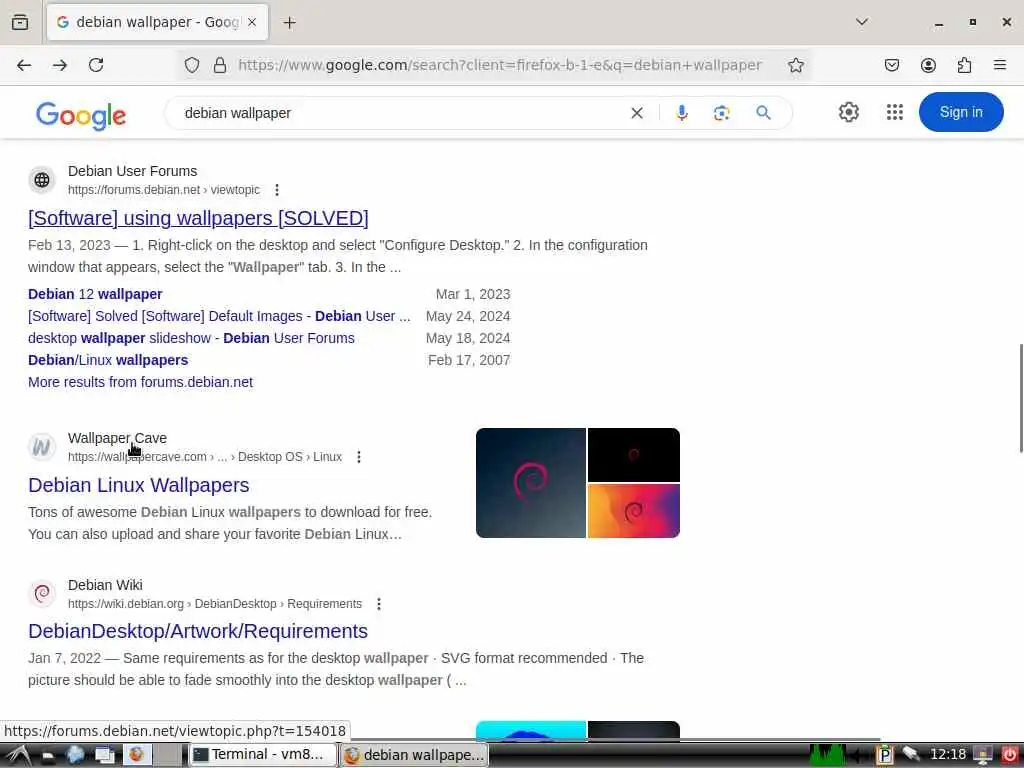Open Firefox application hamburger menu
This screenshot has height=768, width=1024.
(x=1000, y=65)
